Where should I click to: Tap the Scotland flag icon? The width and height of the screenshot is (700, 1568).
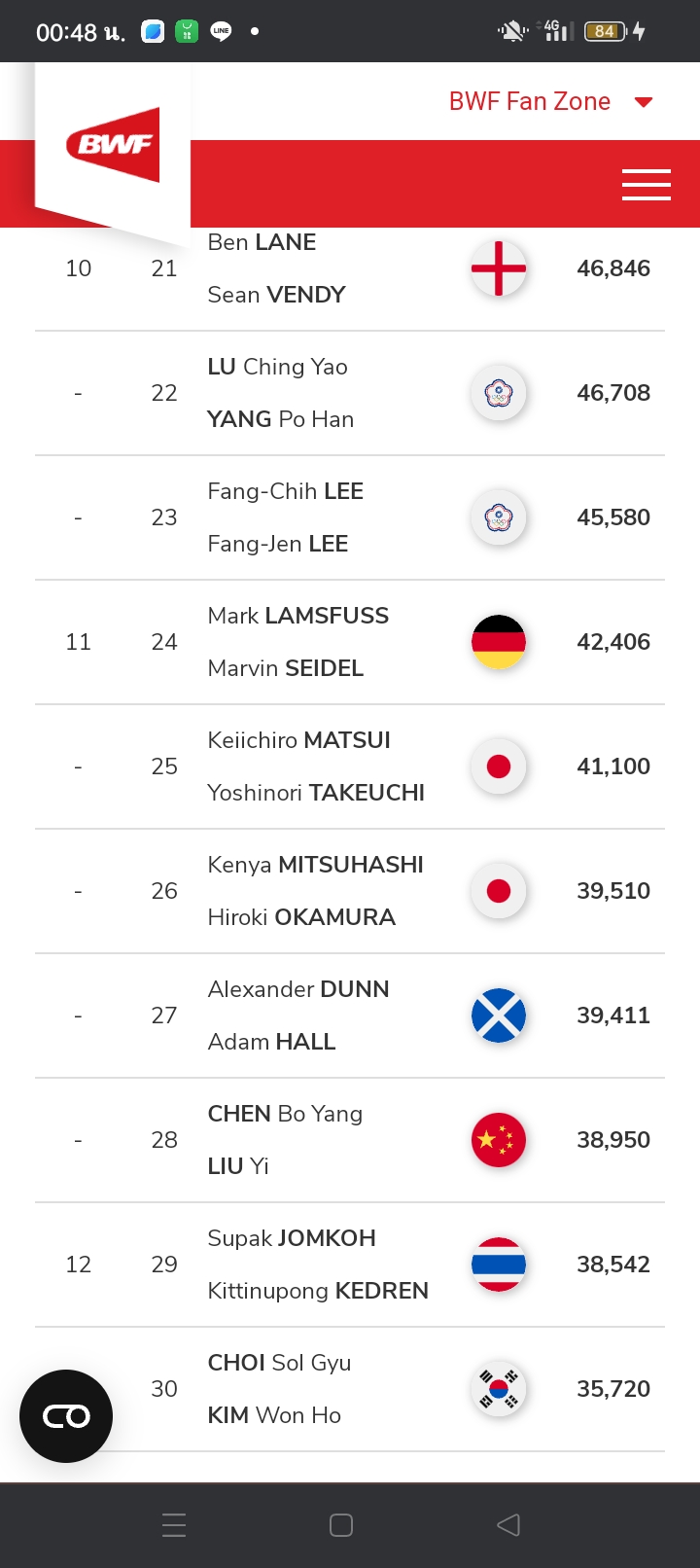click(499, 1016)
